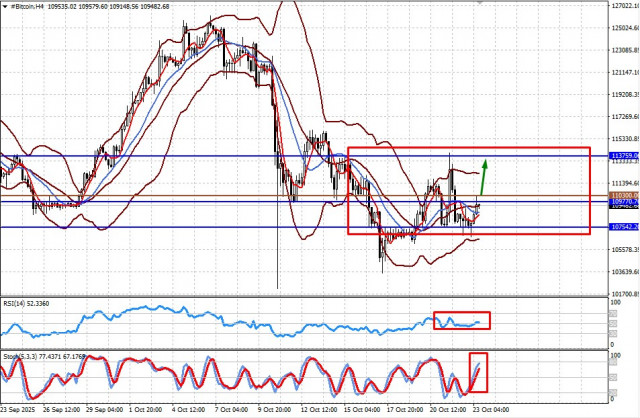Click the 12 Oct 12:00 time label
This screenshot has width=640, height=418.
tap(319, 409)
